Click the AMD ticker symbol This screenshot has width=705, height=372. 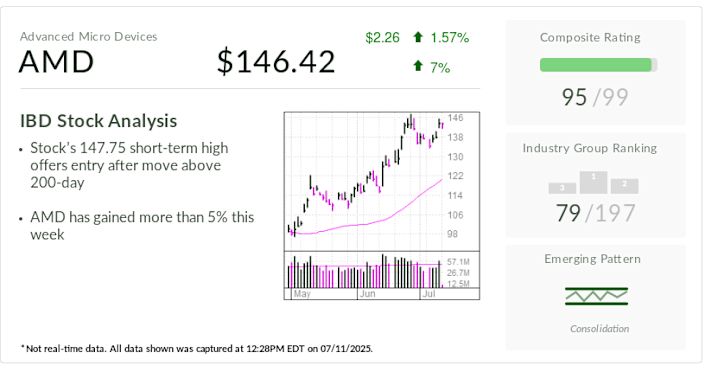[x=57, y=62]
